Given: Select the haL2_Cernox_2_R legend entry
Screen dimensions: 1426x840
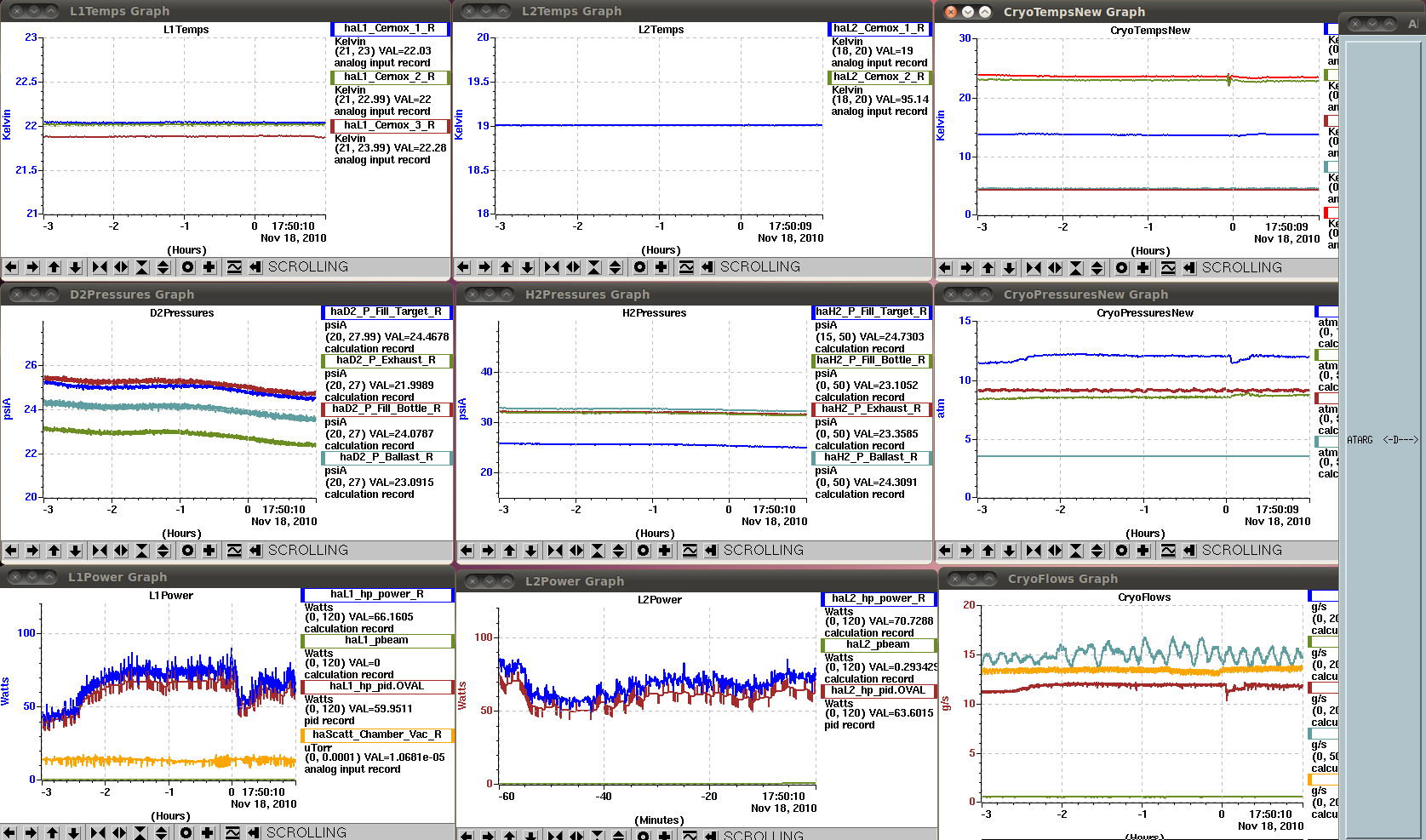Looking at the screenshot, I should pyautogui.click(x=880, y=77).
